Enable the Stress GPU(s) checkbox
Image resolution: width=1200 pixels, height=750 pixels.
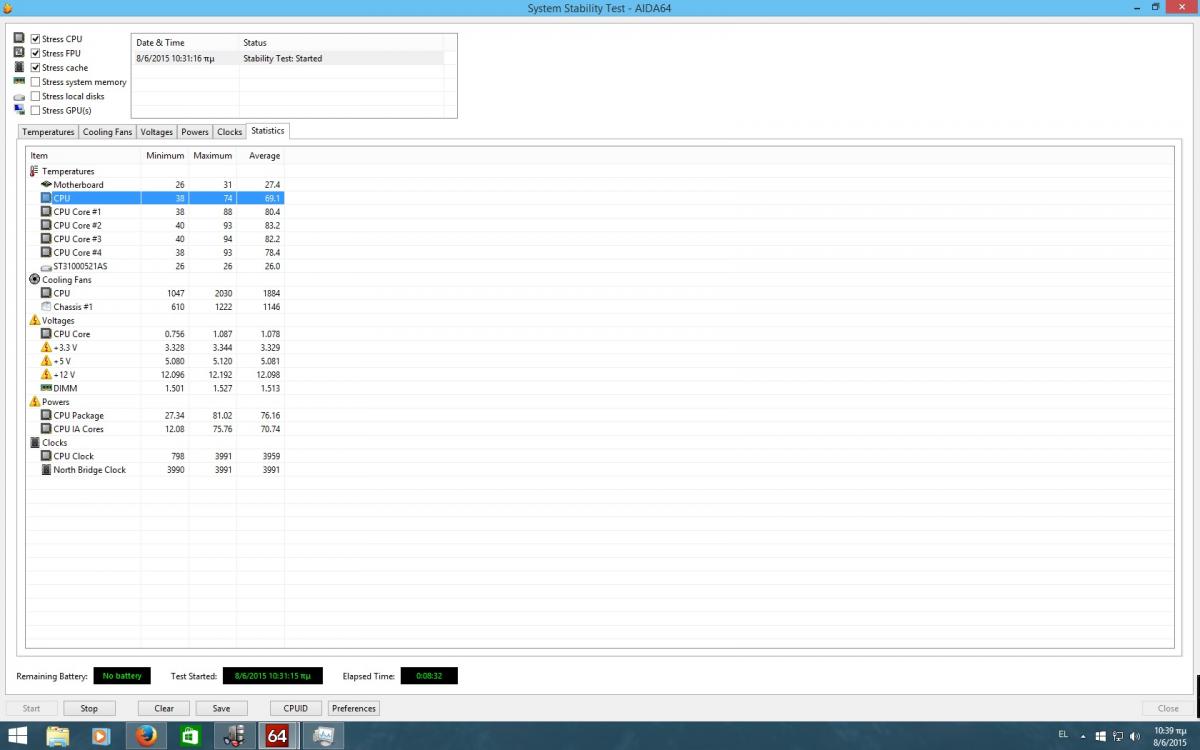[36, 110]
